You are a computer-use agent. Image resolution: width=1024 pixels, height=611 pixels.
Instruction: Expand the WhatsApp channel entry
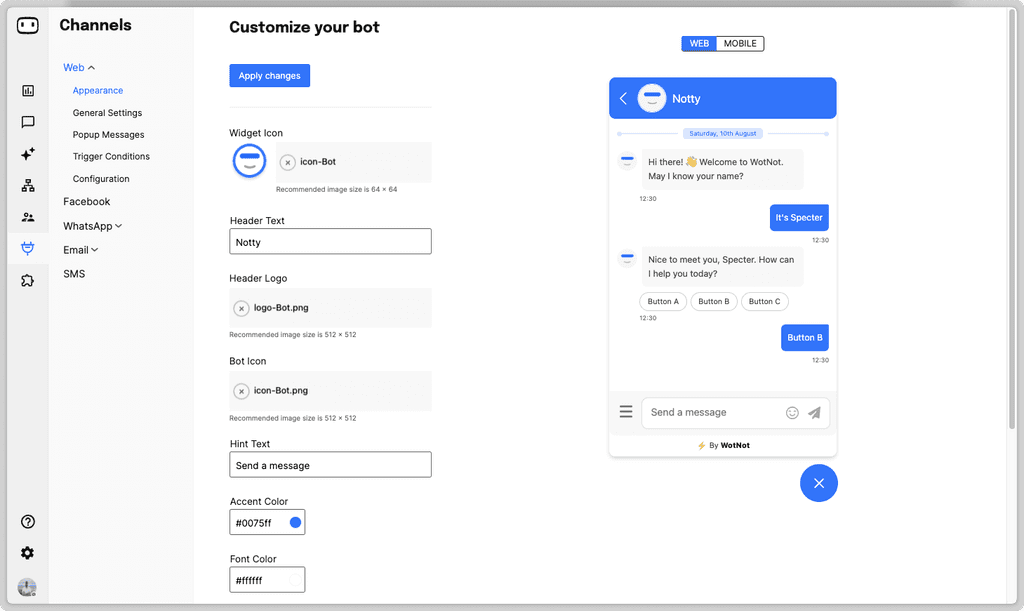click(93, 226)
